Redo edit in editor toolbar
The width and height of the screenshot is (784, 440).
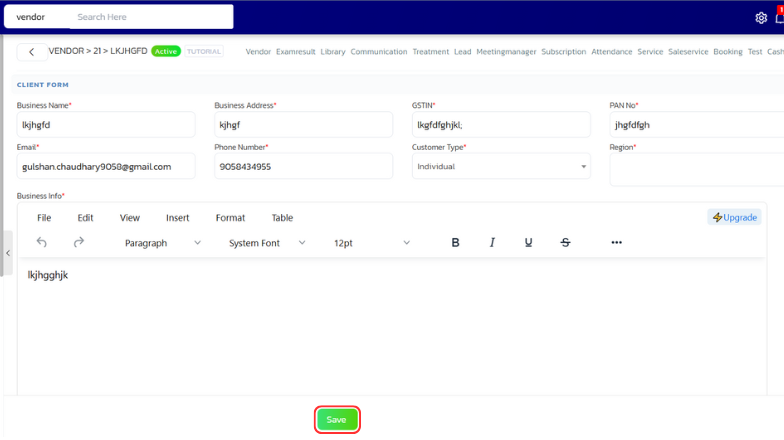(x=79, y=242)
